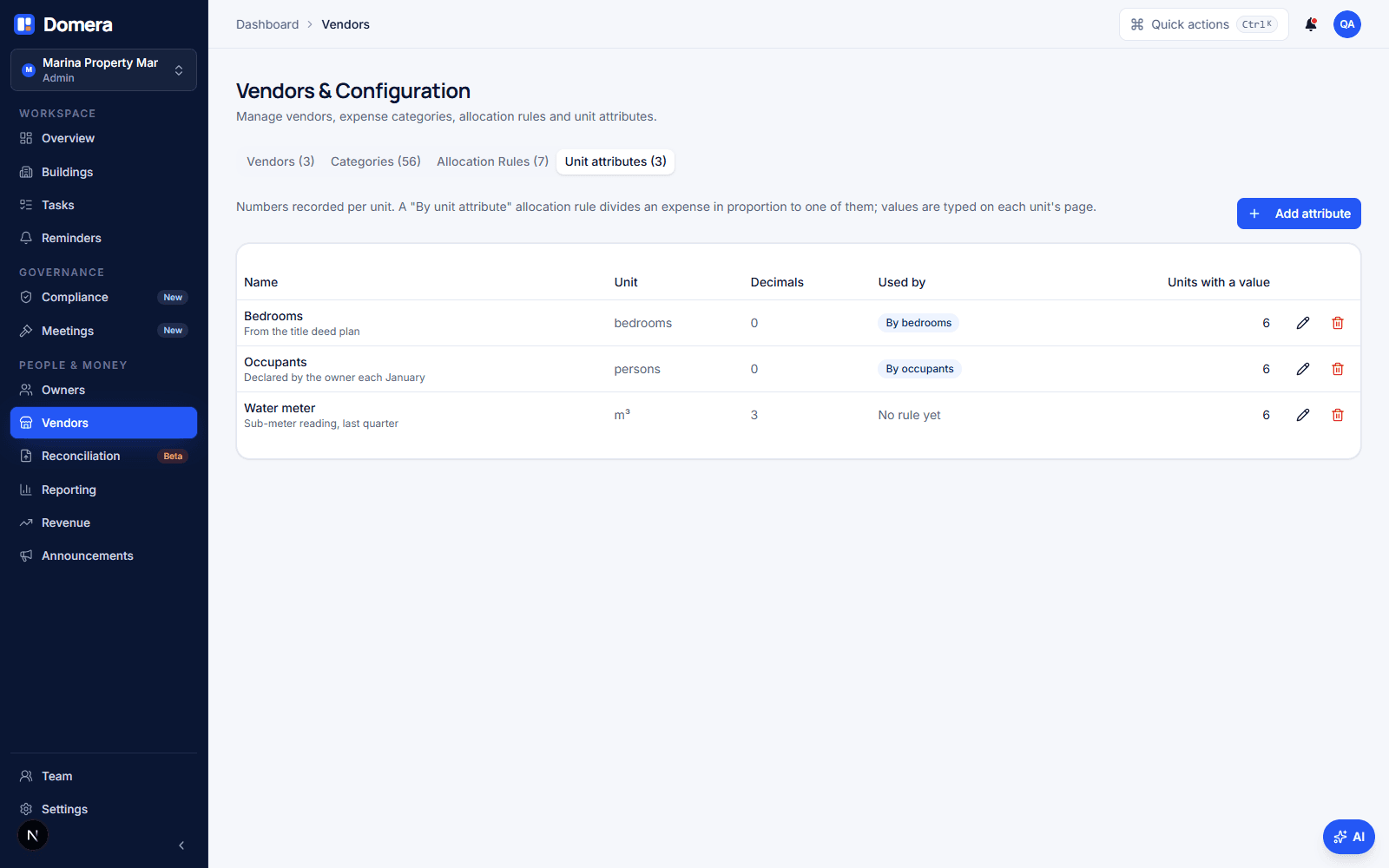
Task: Edit the Occupants attribute pencil icon
Action: click(x=1303, y=369)
